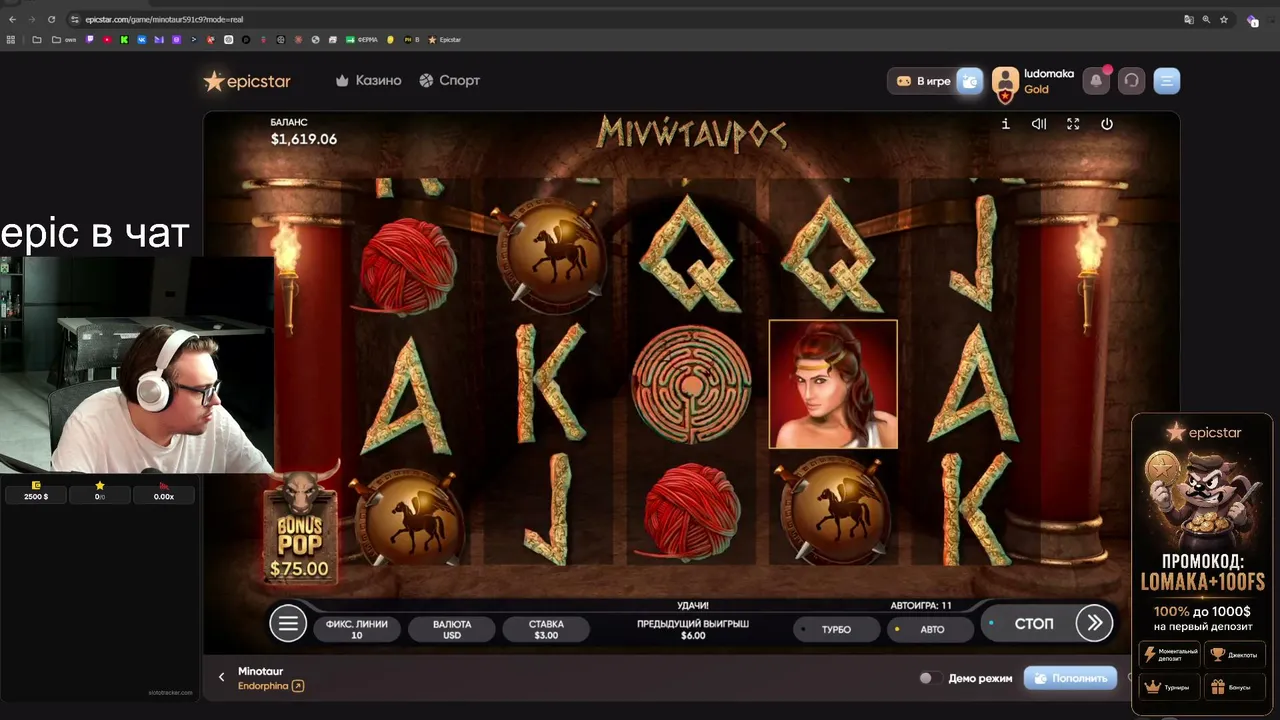Open the wallet deposit icon in header
This screenshot has height=720, width=1280.
click(x=970, y=81)
